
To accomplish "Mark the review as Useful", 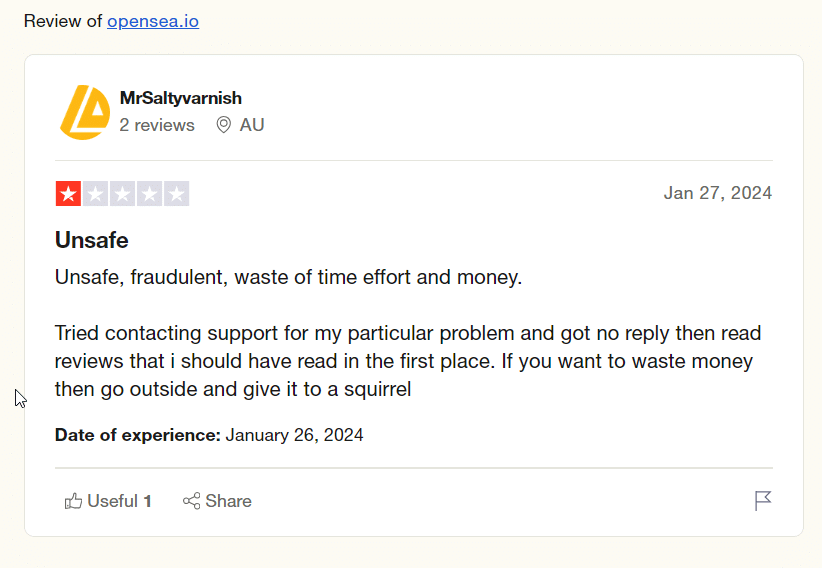I will (x=119, y=501).
